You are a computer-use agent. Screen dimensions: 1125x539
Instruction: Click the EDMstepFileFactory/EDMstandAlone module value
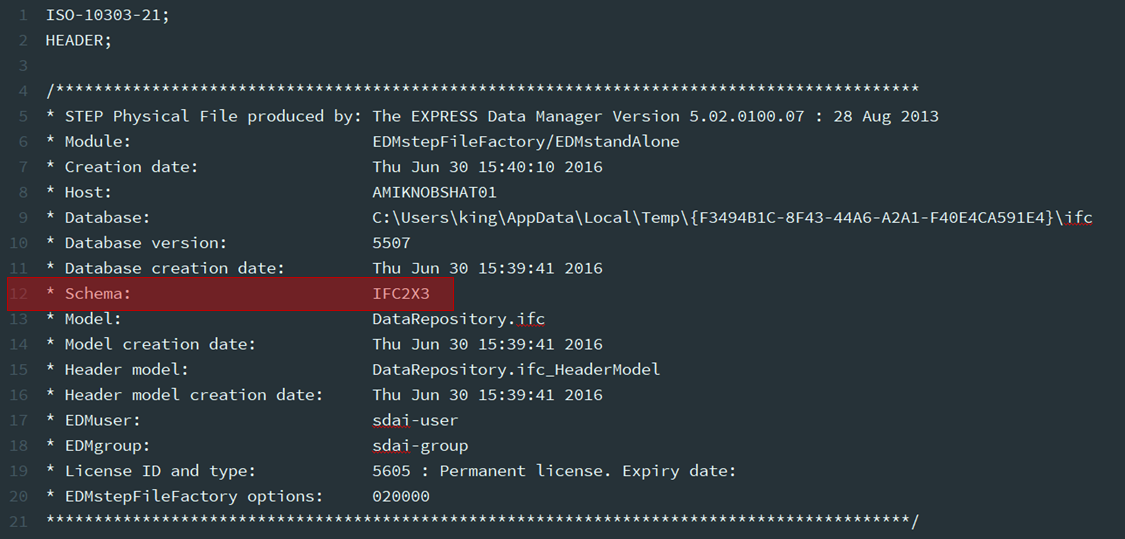[x=525, y=142]
